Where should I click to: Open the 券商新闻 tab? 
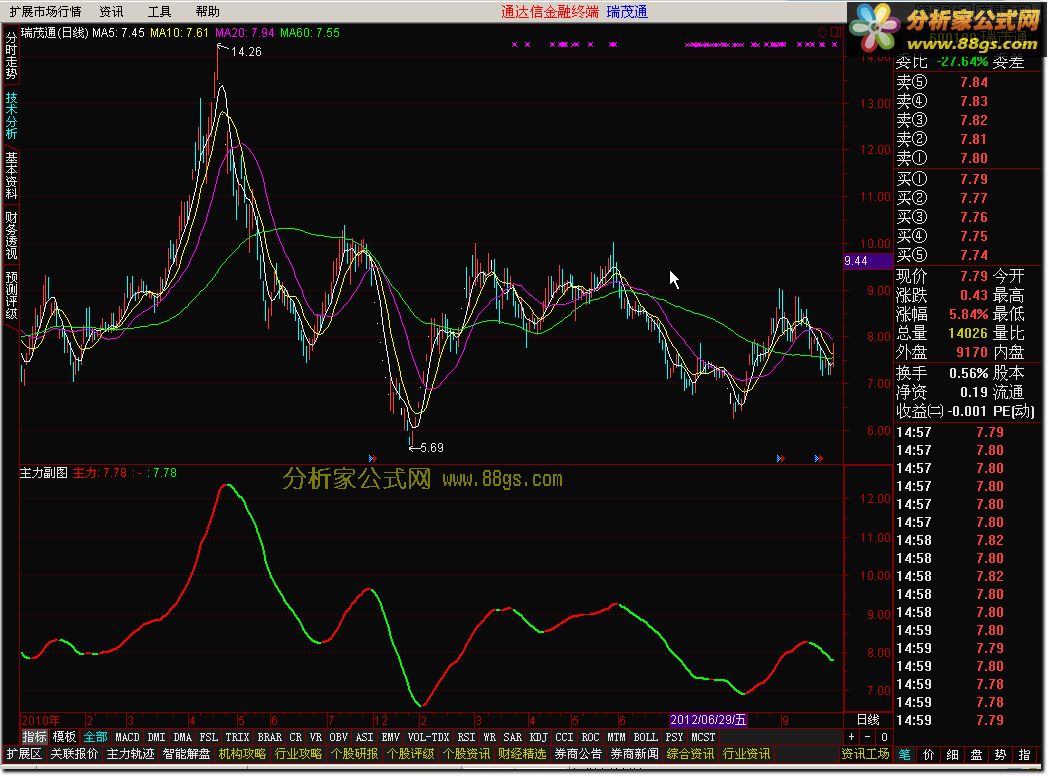point(634,755)
